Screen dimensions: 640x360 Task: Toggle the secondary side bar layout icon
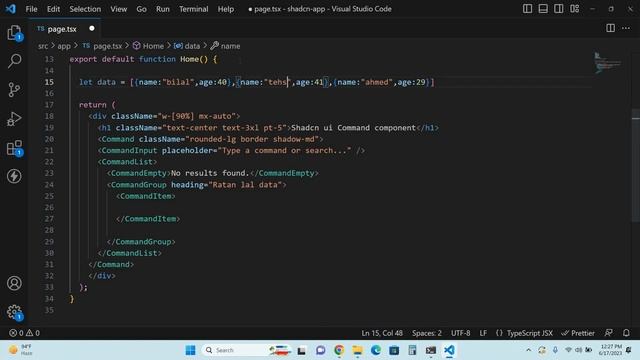point(559,9)
